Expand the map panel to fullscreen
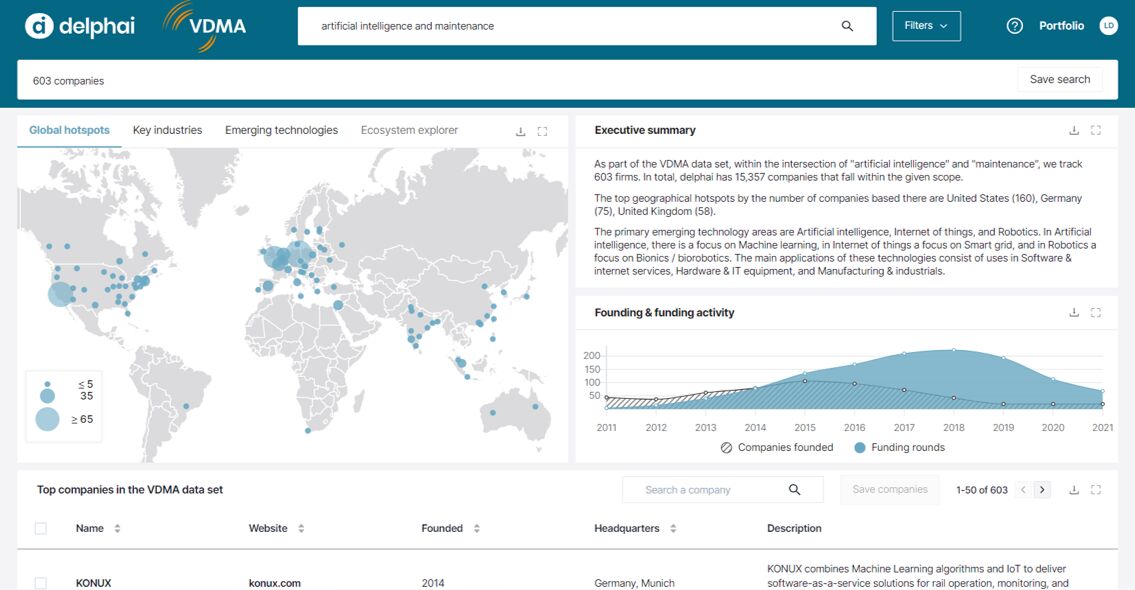The height and width of the screenshot is (590, 1135). 543,131
